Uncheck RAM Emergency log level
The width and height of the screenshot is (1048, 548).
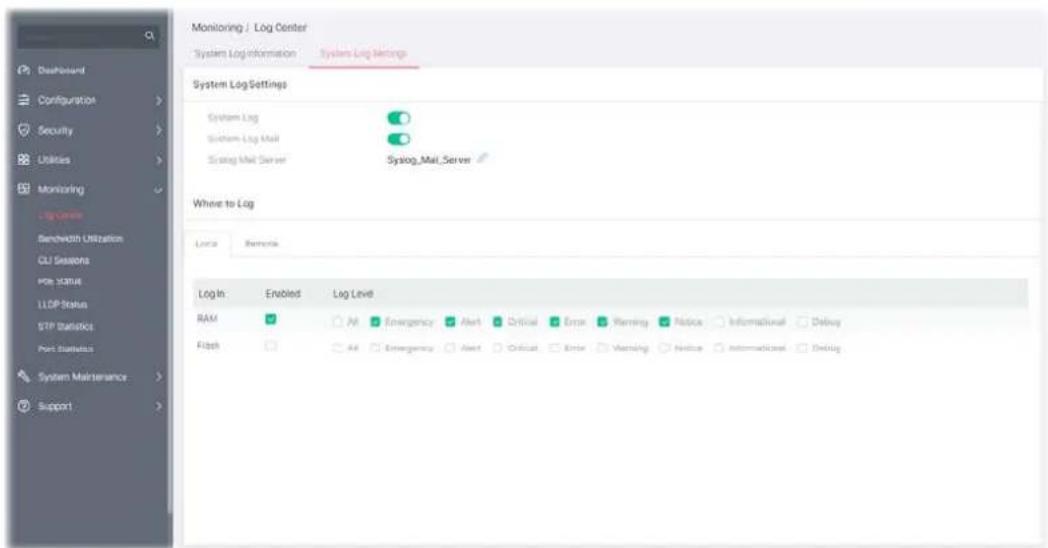(x=376, y=321)
